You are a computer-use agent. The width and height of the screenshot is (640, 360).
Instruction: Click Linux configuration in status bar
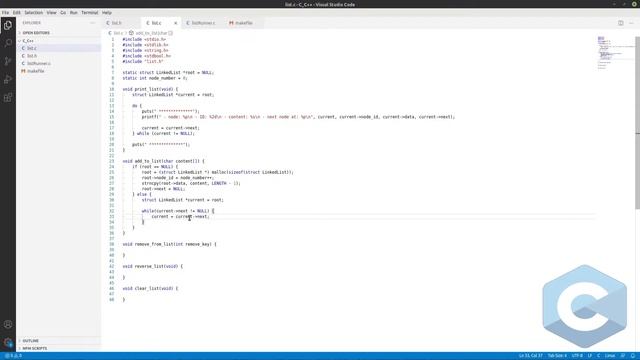pyautogui.click(x=610, y=356)
